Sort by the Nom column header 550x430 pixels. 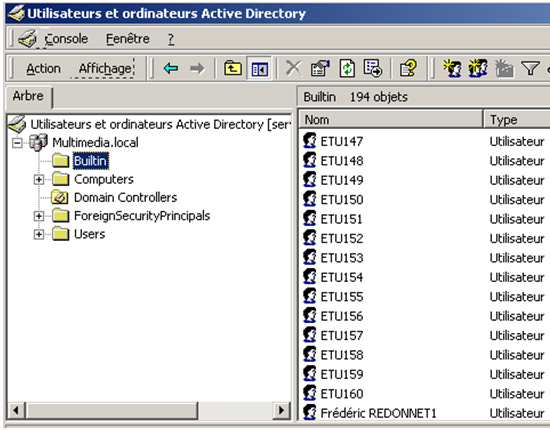click(x=390, y=120)
